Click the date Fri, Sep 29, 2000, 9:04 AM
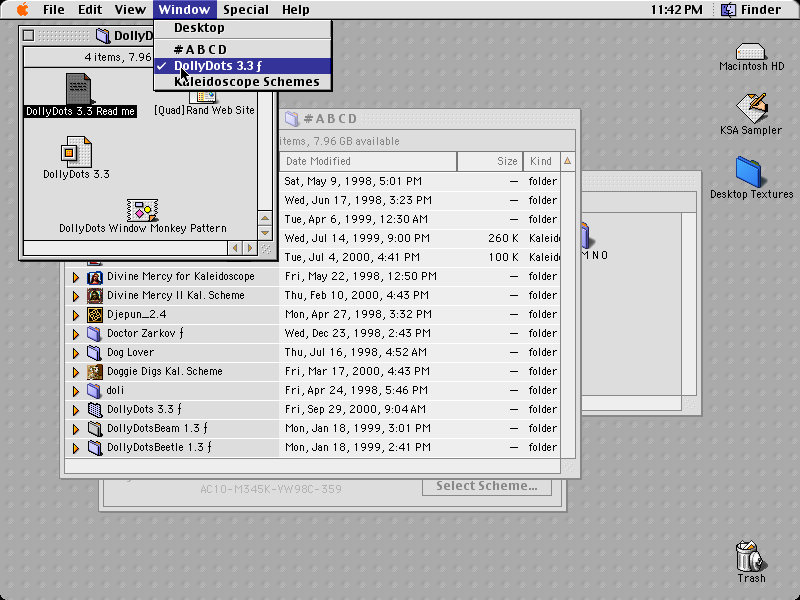This screenshot has height=600, width=800. (x=355, y=409)
